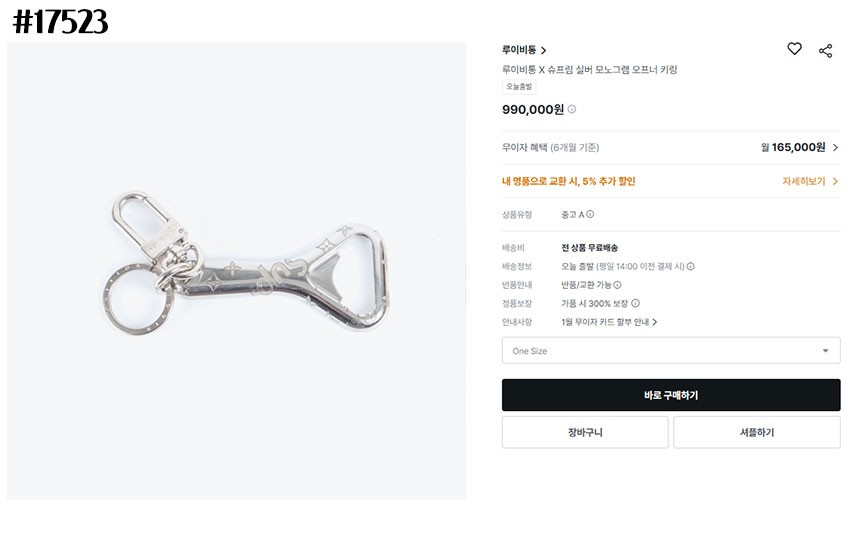Click the 셔플하기 button
The width and height of the screenshot is (860, 545).
[x=756, y=433]
